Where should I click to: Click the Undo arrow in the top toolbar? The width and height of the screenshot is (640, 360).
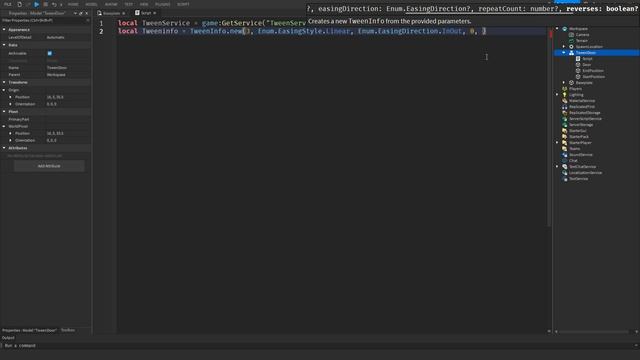[54, 4]
